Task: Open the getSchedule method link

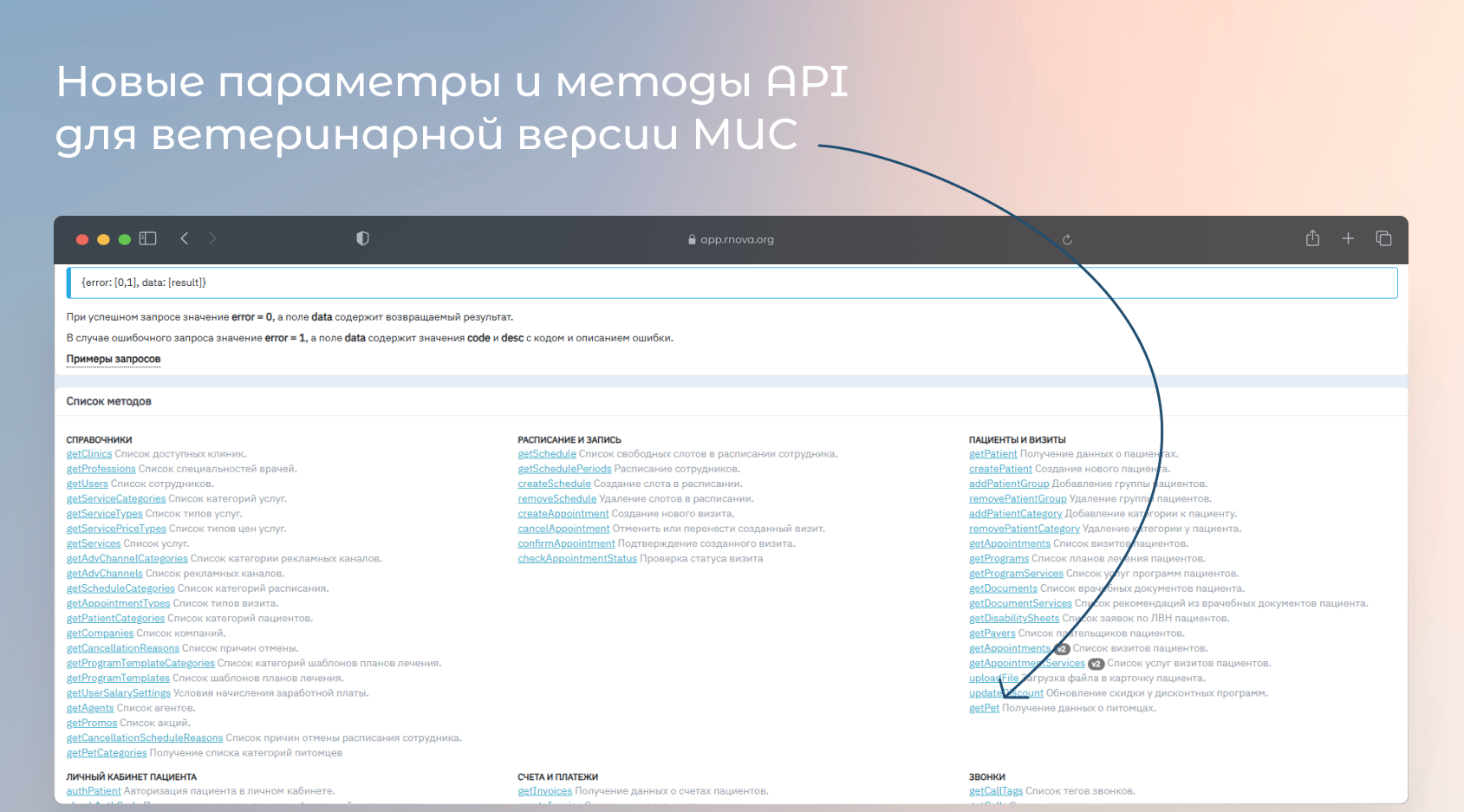Action: (x=547, y=454)
